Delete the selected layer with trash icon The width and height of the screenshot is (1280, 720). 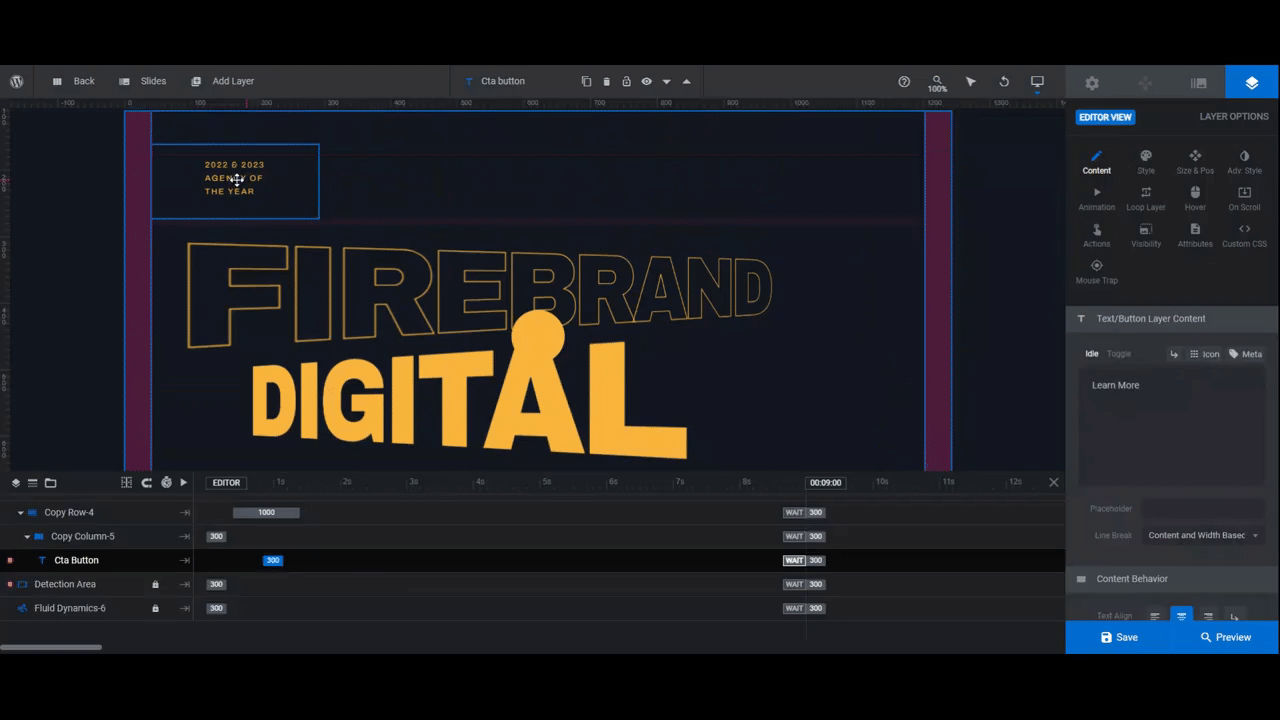pyautogui.click(x=606, y=81)
